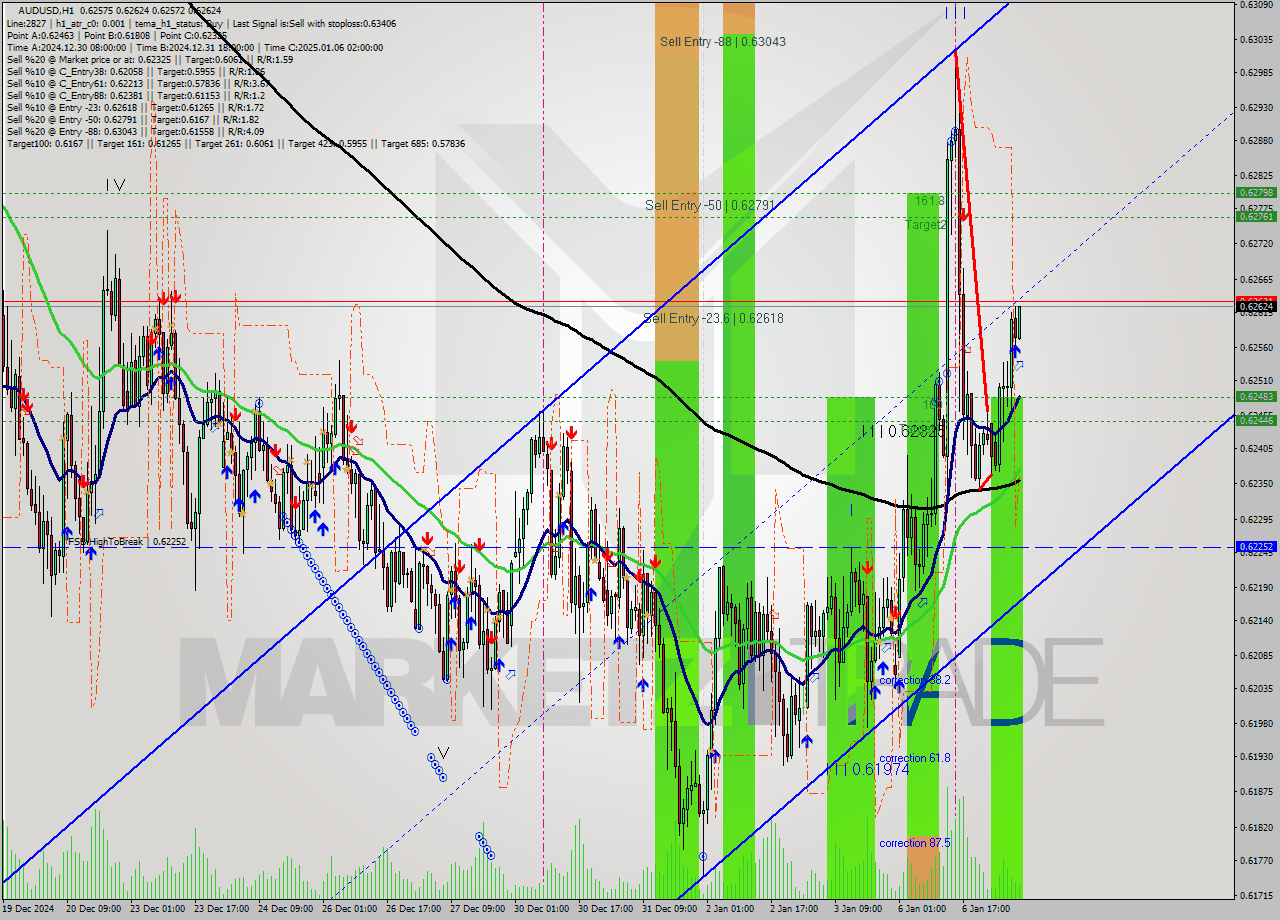The height and width of the screenshot is (920, 1280).
Task: Click the '20 Dec 09:00' time label
Action: tap(93, 909)
